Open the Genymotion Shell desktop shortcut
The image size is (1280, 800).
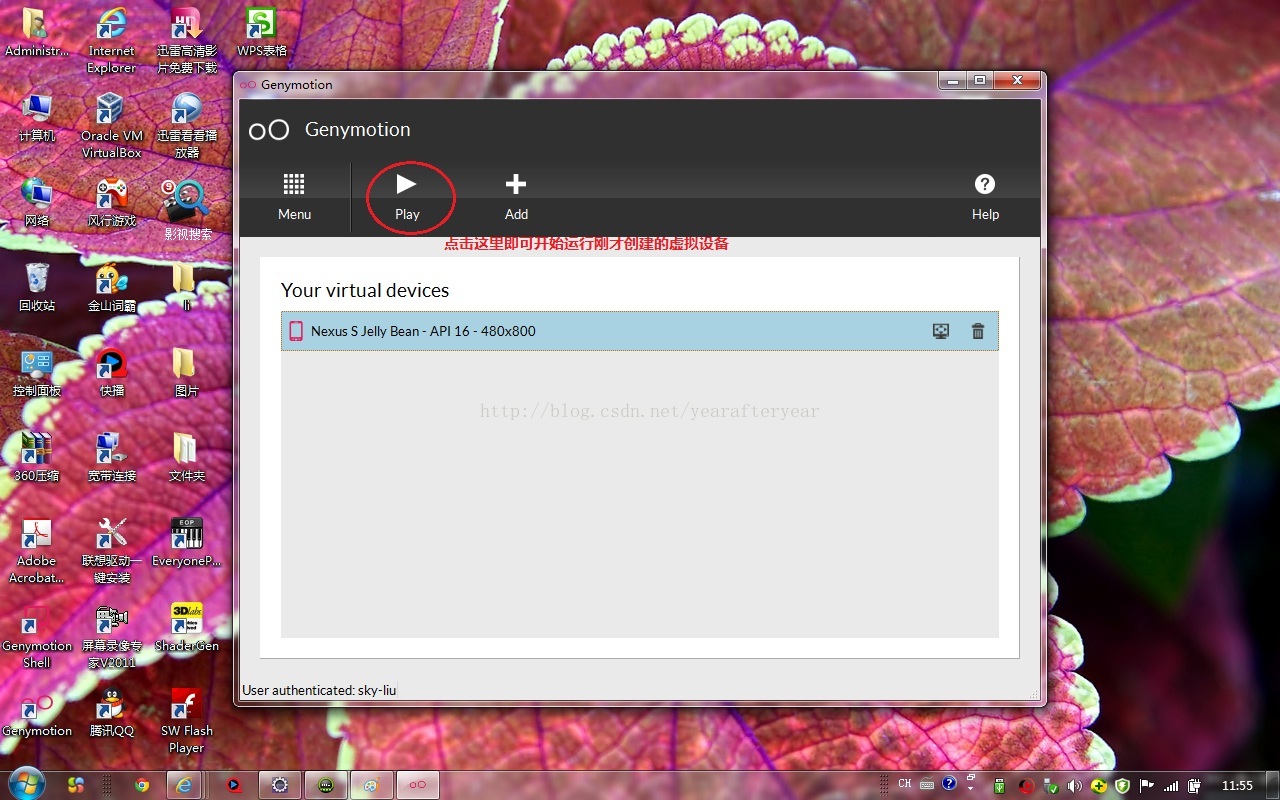[x=37, y=636]
